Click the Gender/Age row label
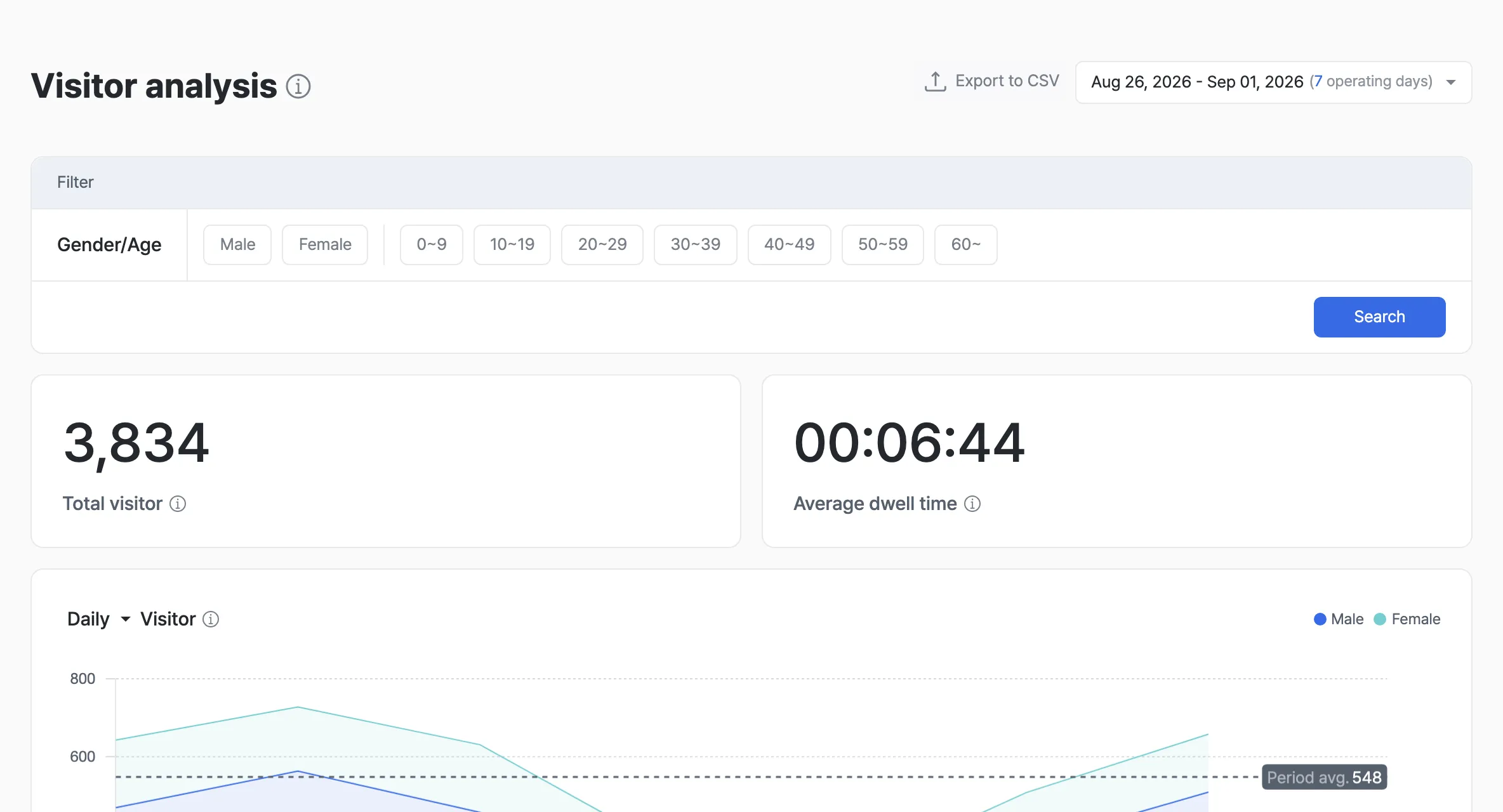1503x812 pixels. click(109, 245)
